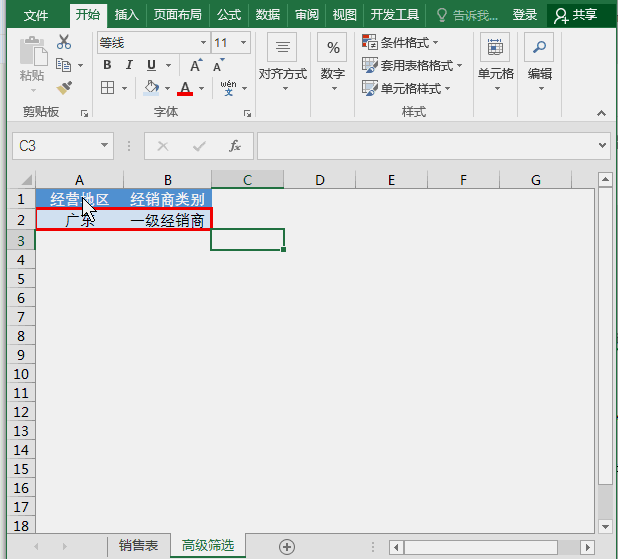This screenshot has height=559, width=618.
Task: Open font dialog launcher
Action: 247,114
